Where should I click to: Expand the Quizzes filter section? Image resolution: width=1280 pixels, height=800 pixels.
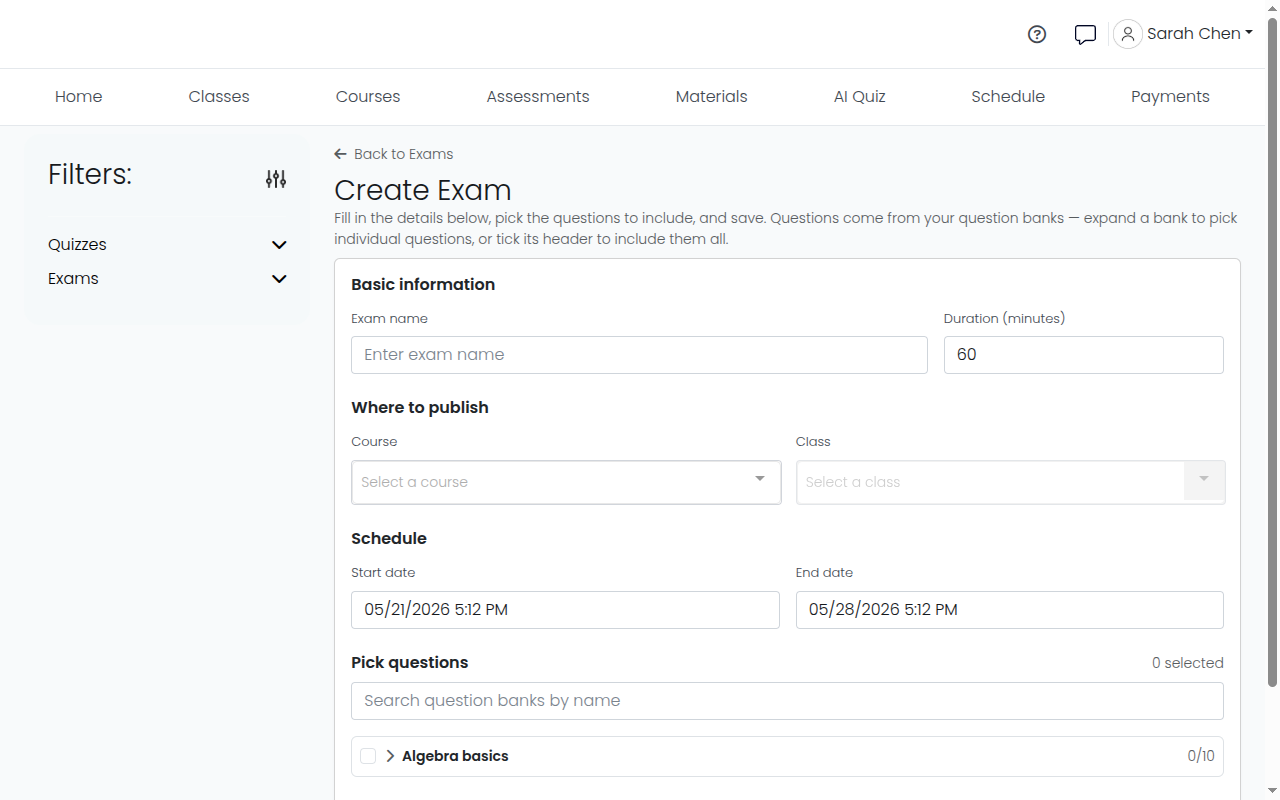click(279, 245)
